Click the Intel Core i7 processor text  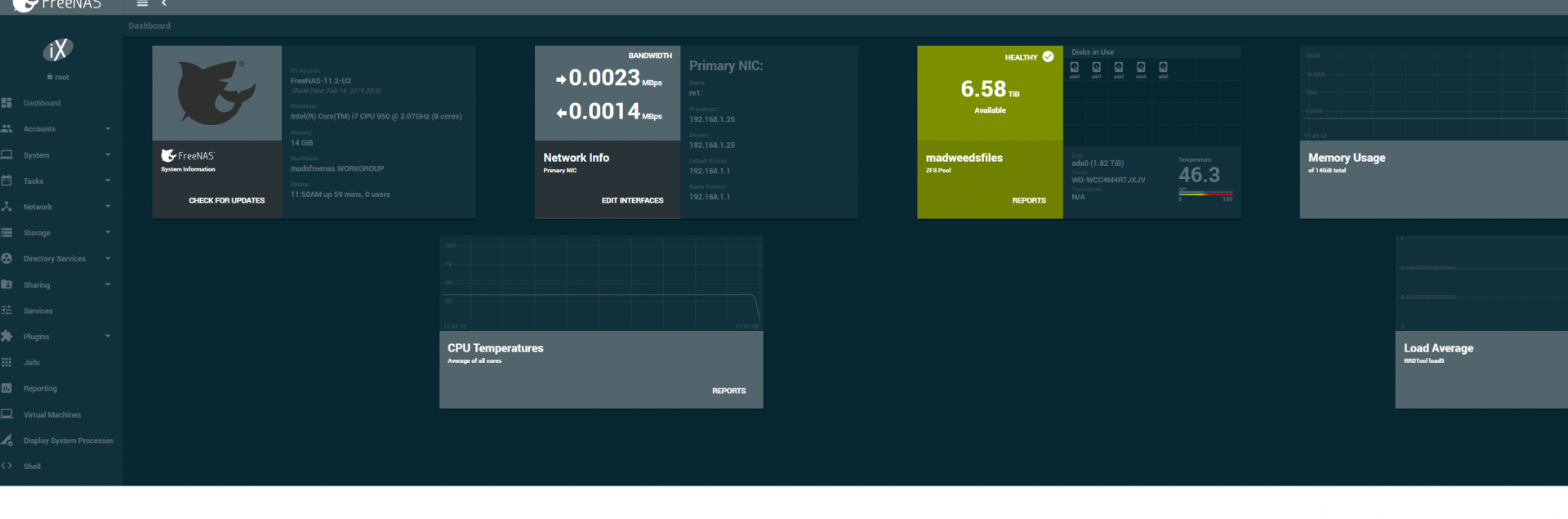[x=376, y=116]
